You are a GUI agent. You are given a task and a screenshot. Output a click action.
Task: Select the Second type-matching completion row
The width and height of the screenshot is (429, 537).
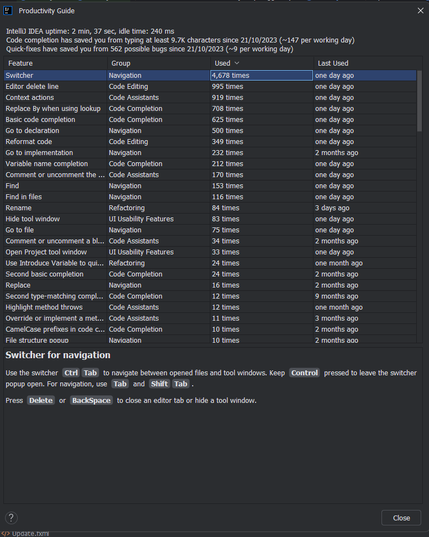pyautogui.click(x=210, y=296)
